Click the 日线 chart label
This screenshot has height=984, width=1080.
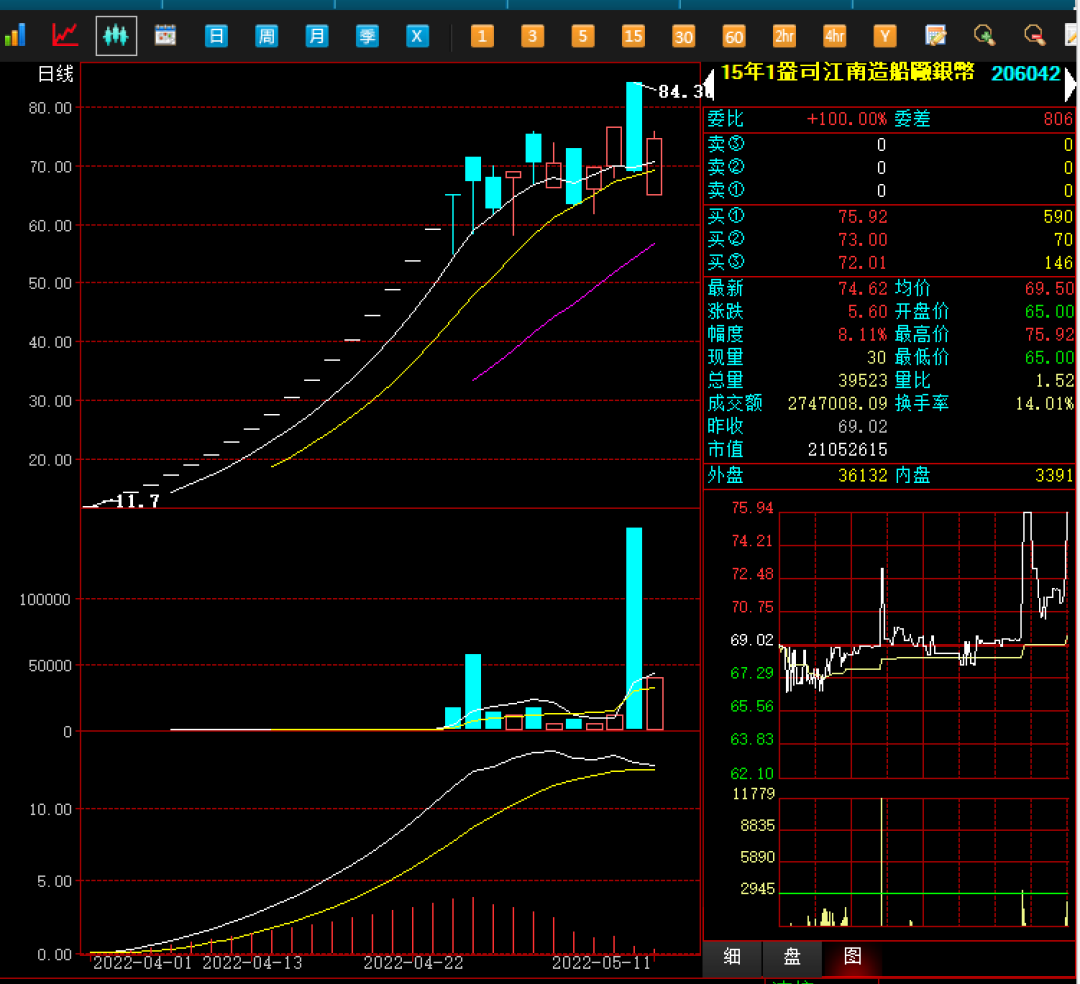[x=55, y=74]
